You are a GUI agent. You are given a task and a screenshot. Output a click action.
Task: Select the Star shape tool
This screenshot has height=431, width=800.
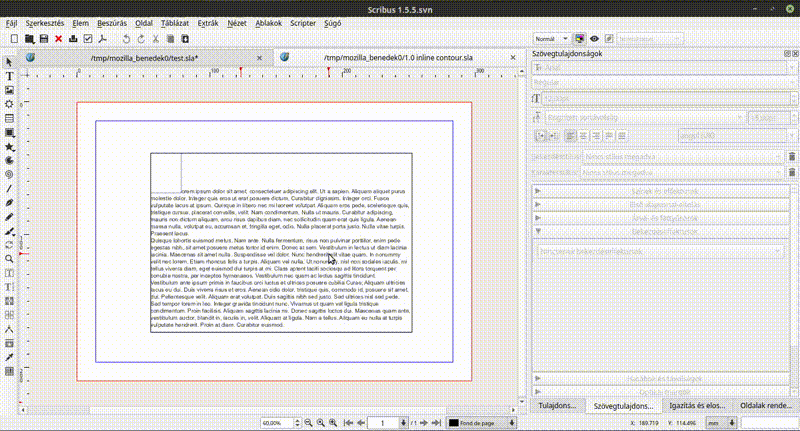coord(10,146)
